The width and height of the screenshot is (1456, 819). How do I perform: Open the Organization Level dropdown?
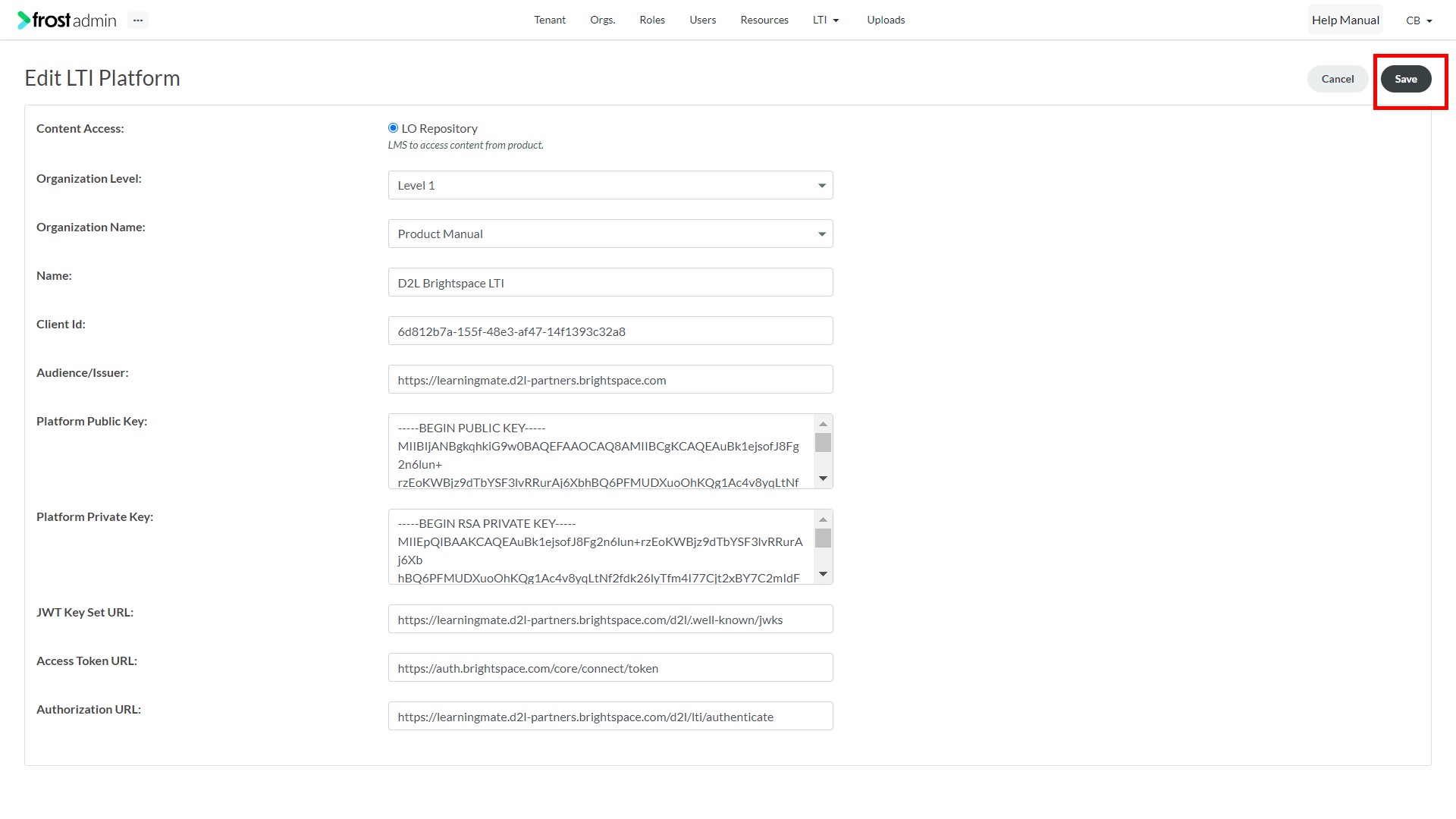[x=610, y=185]
